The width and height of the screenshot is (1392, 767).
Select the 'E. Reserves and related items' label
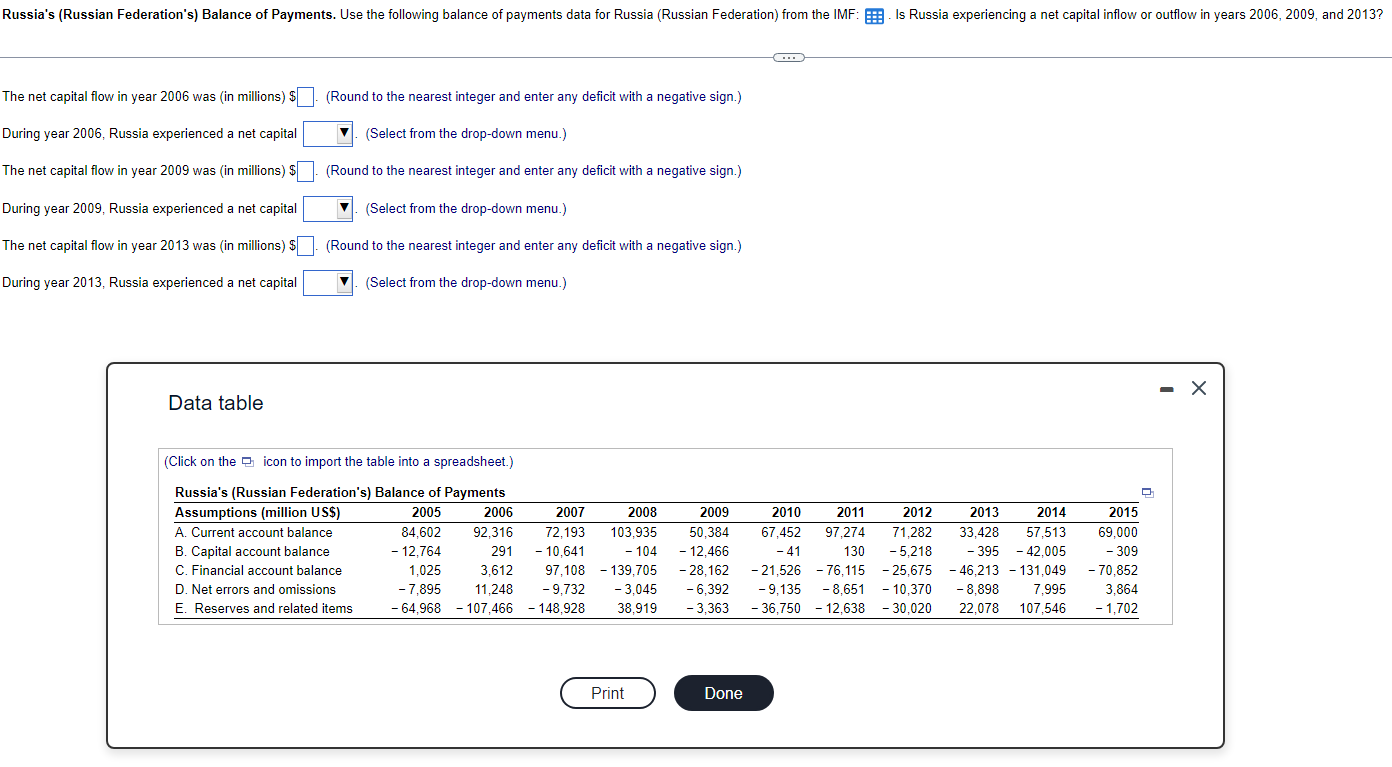264,608
